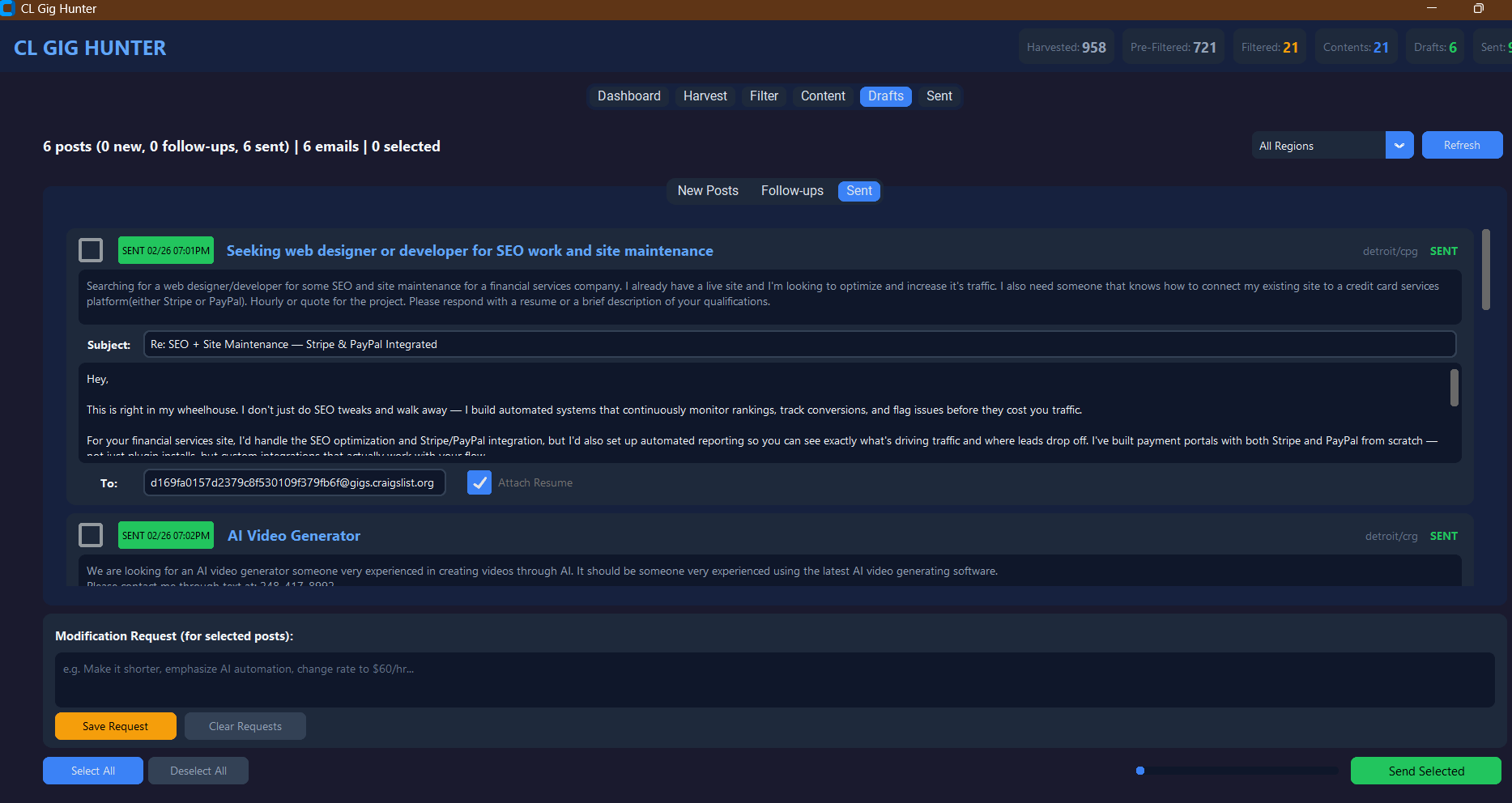Uncheck the Attach Resume checkbox
1512x803 pixels.
(479, 482)
